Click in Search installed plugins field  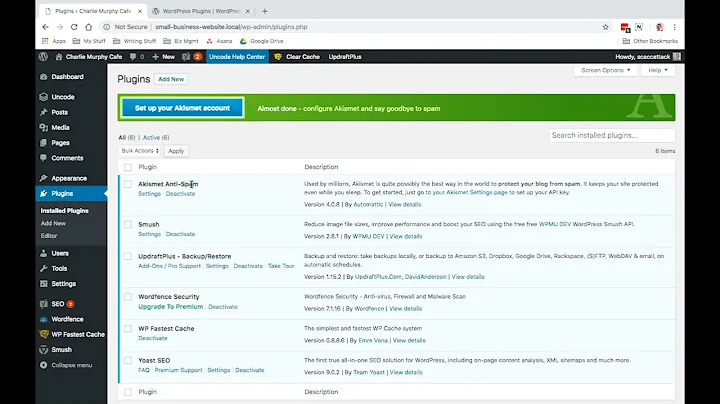[x=612, y=135]
